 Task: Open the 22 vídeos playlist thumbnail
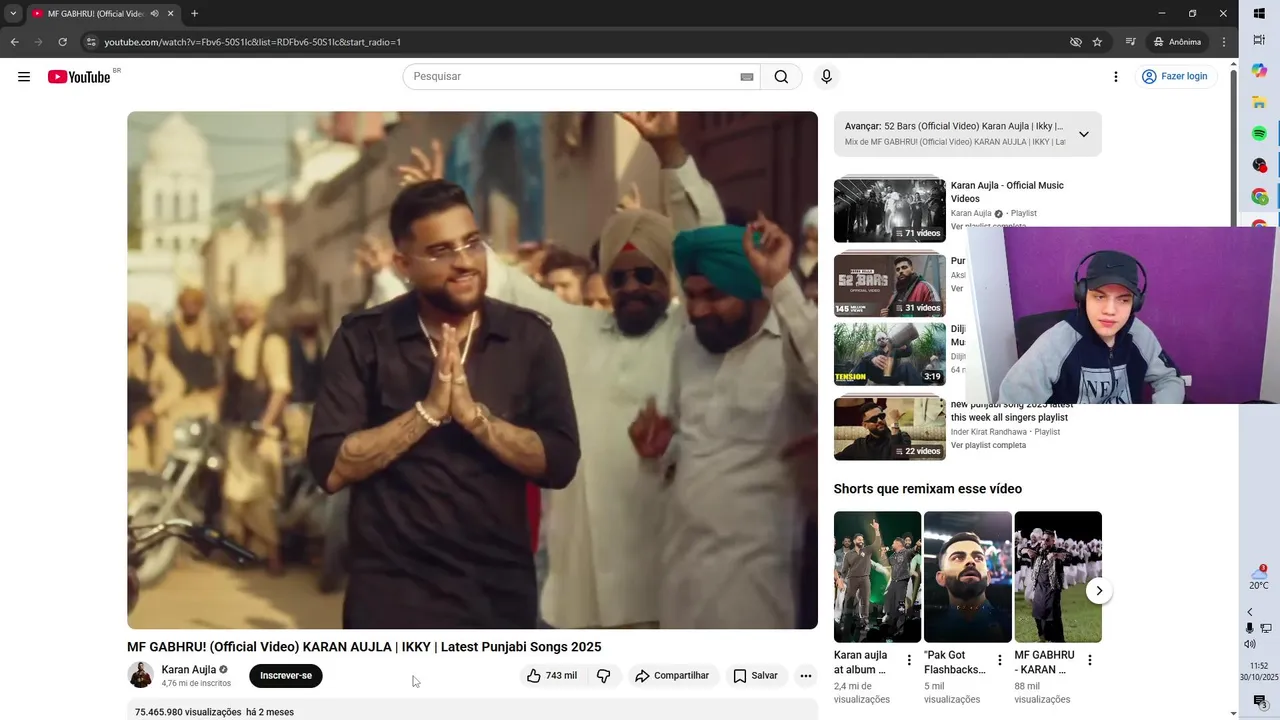pos(890,429)
